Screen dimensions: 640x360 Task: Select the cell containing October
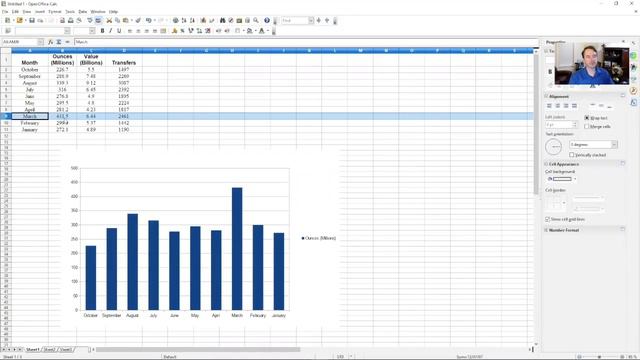pos(30,70)
